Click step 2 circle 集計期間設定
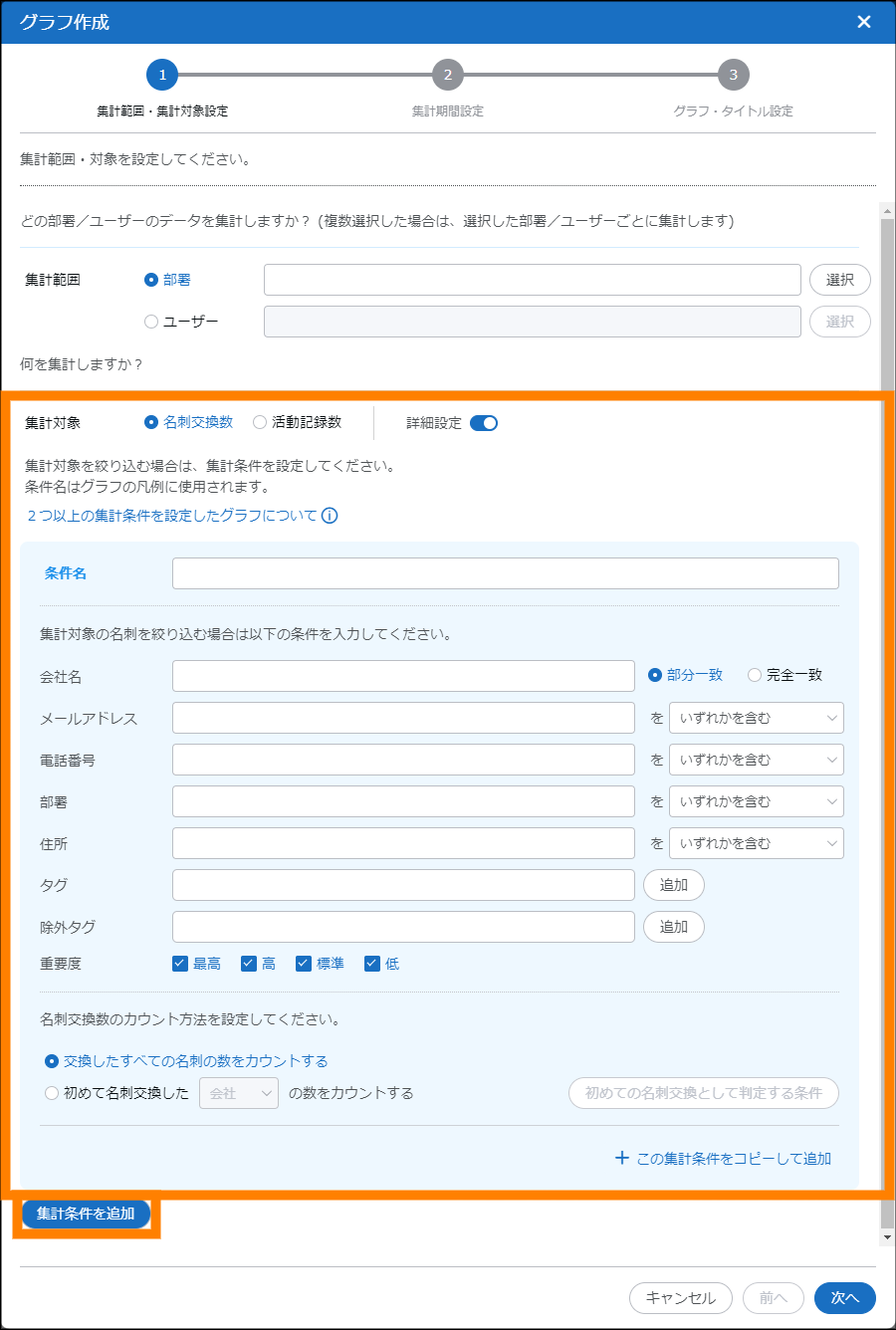This screenshot has height=1330, width=896. point(448,75)
